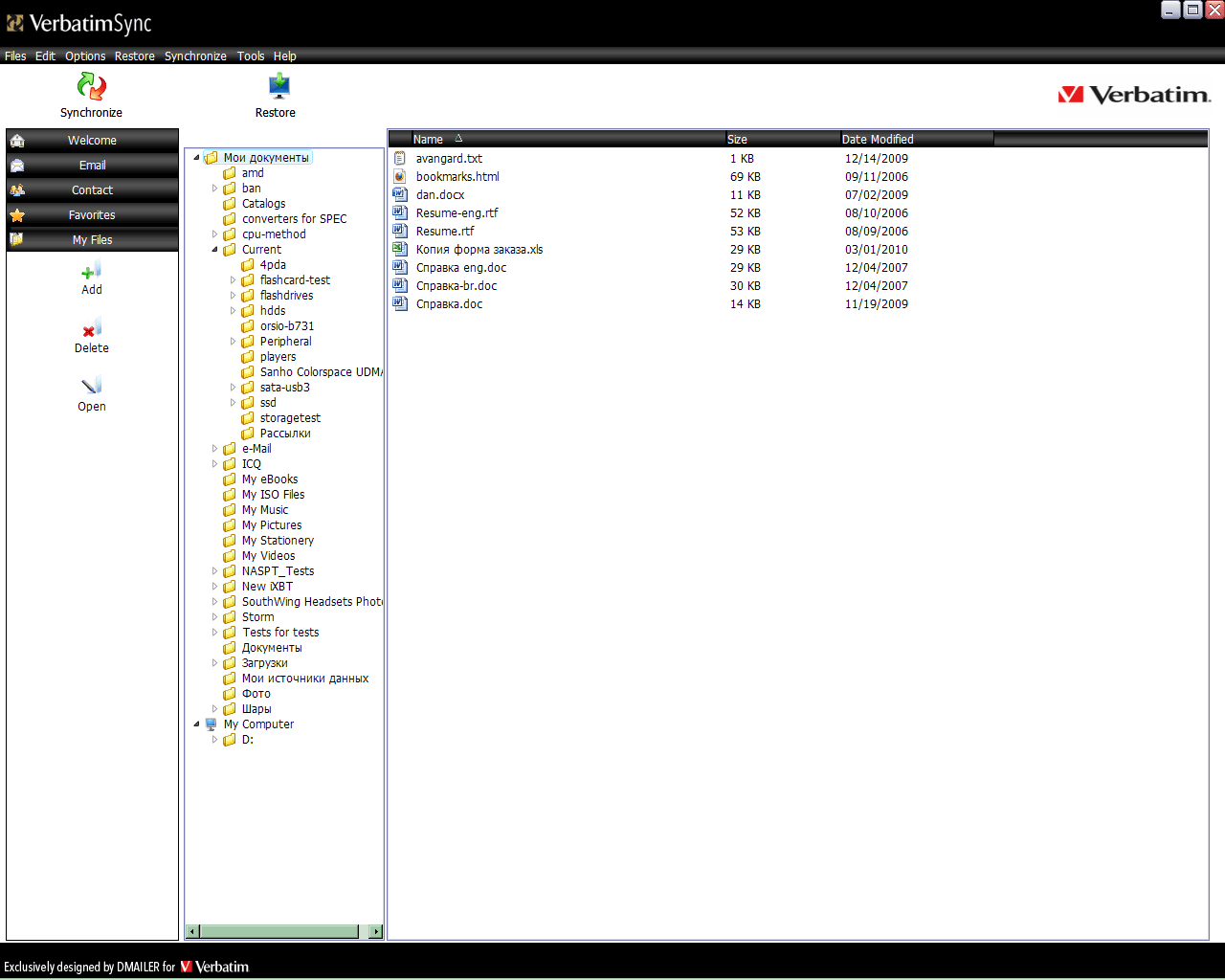Click the folder icon of storagetest
1225x980 pixels.
[x=248, y=418]
